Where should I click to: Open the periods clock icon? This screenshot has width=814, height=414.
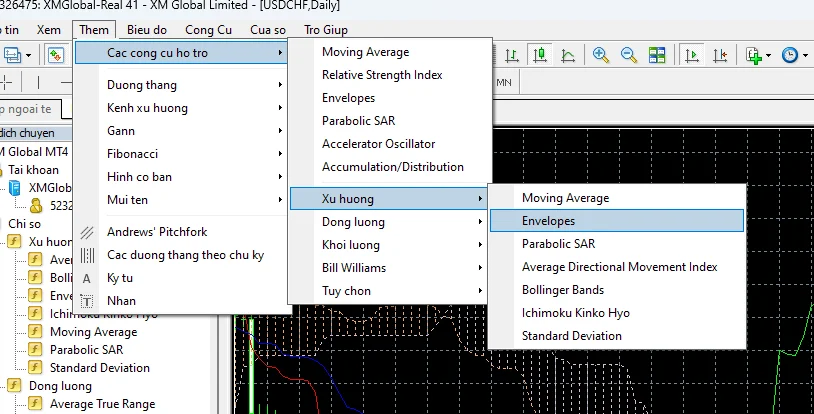(x=789, y=55)
